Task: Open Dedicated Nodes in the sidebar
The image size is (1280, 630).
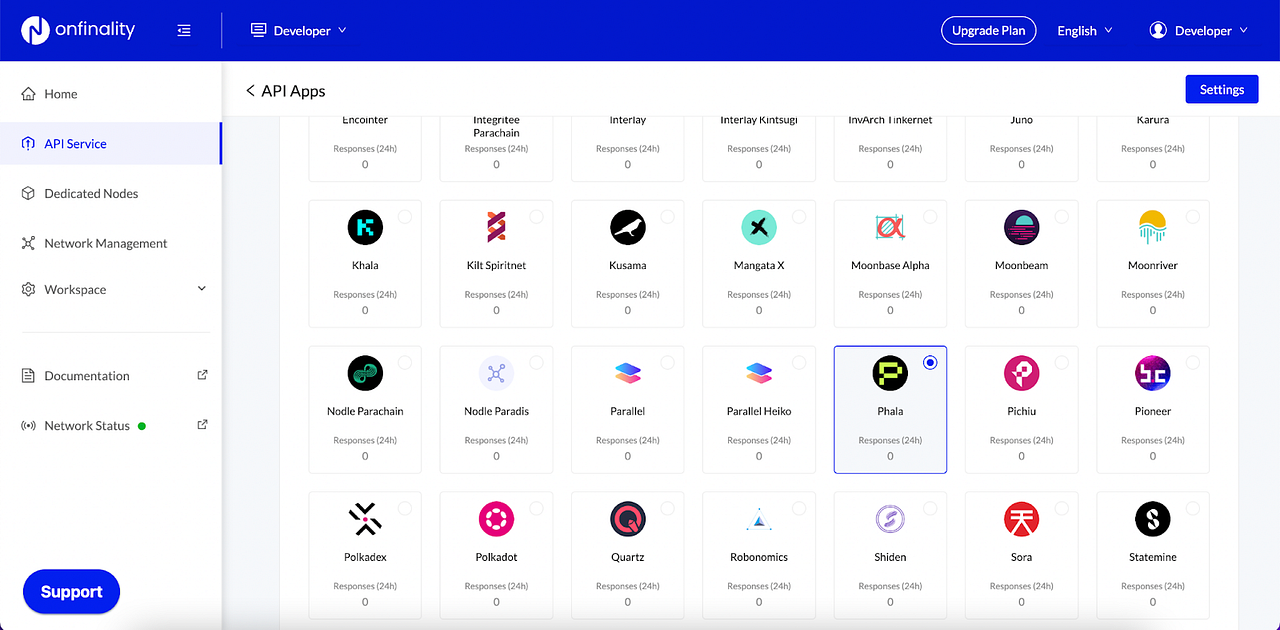Action: pos(110,193)
